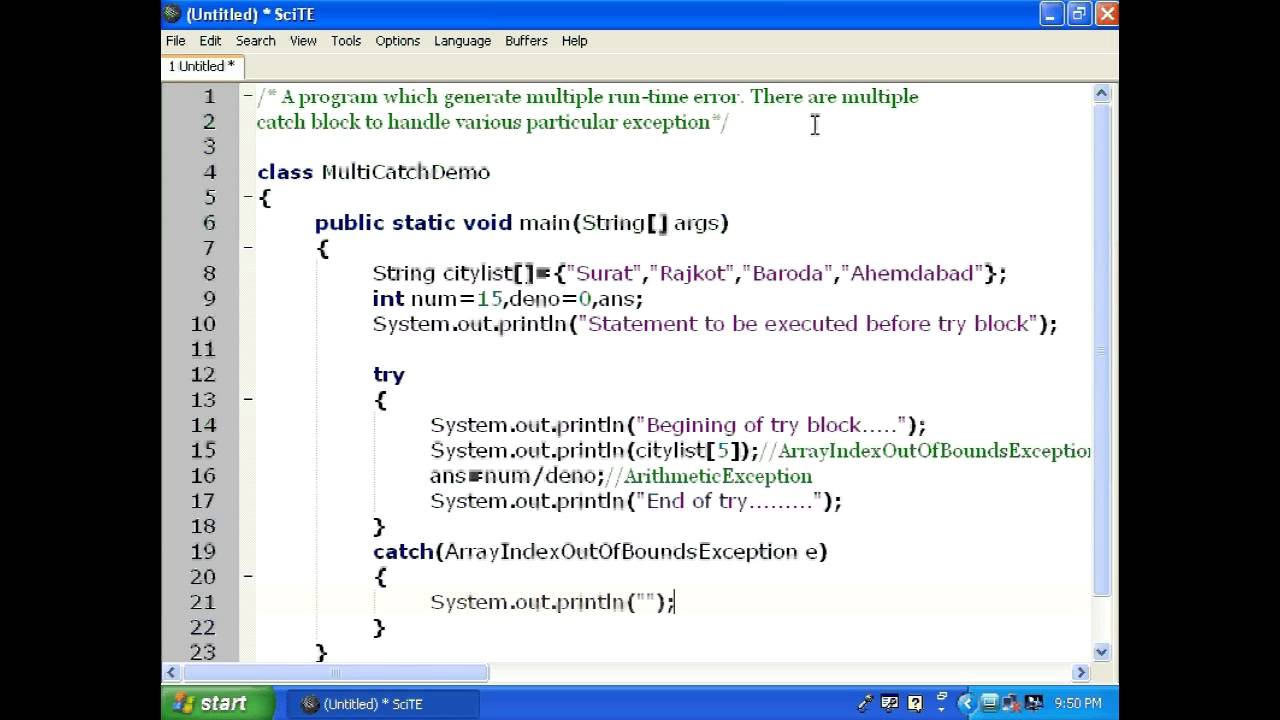Image resolution: width=1280 pixels, height=720 pixels.
Task: Click the vertical scrollbar thumb
Action: tap(1102, 349)
